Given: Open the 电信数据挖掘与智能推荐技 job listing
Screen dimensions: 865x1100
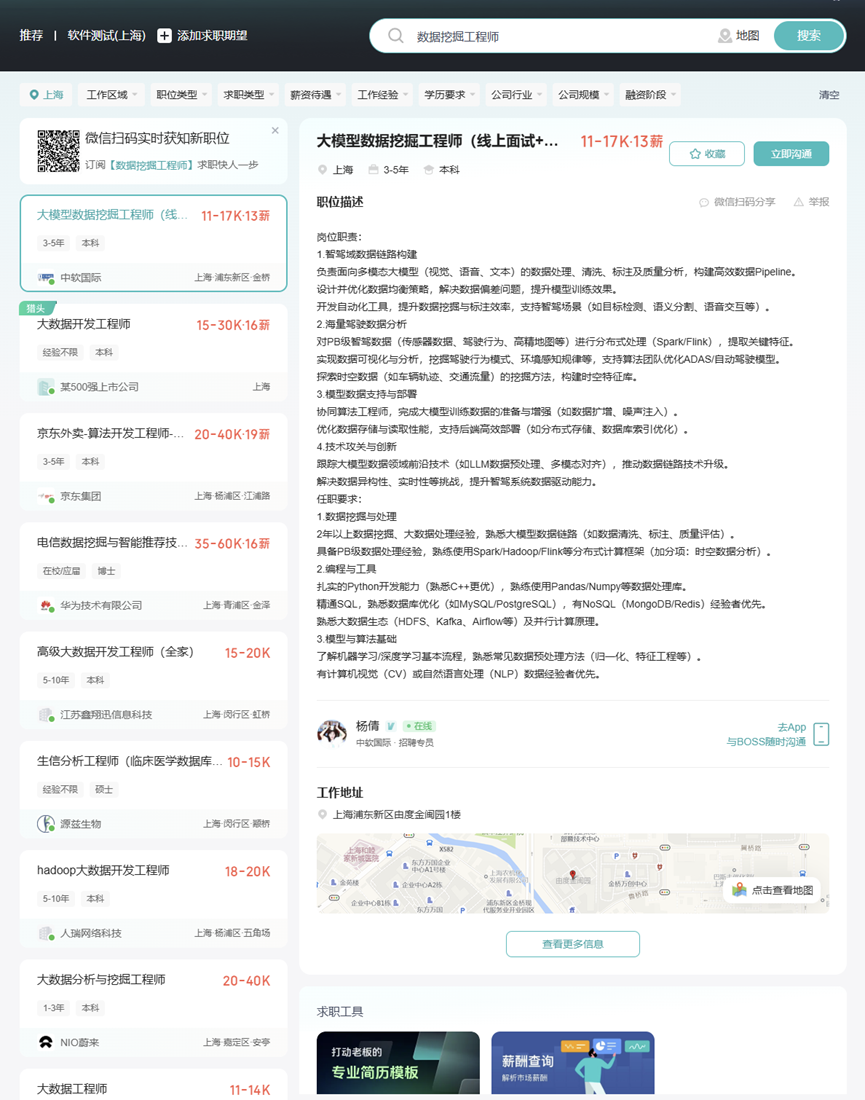Looking at the screenshot, I should (x=154, y=572).
